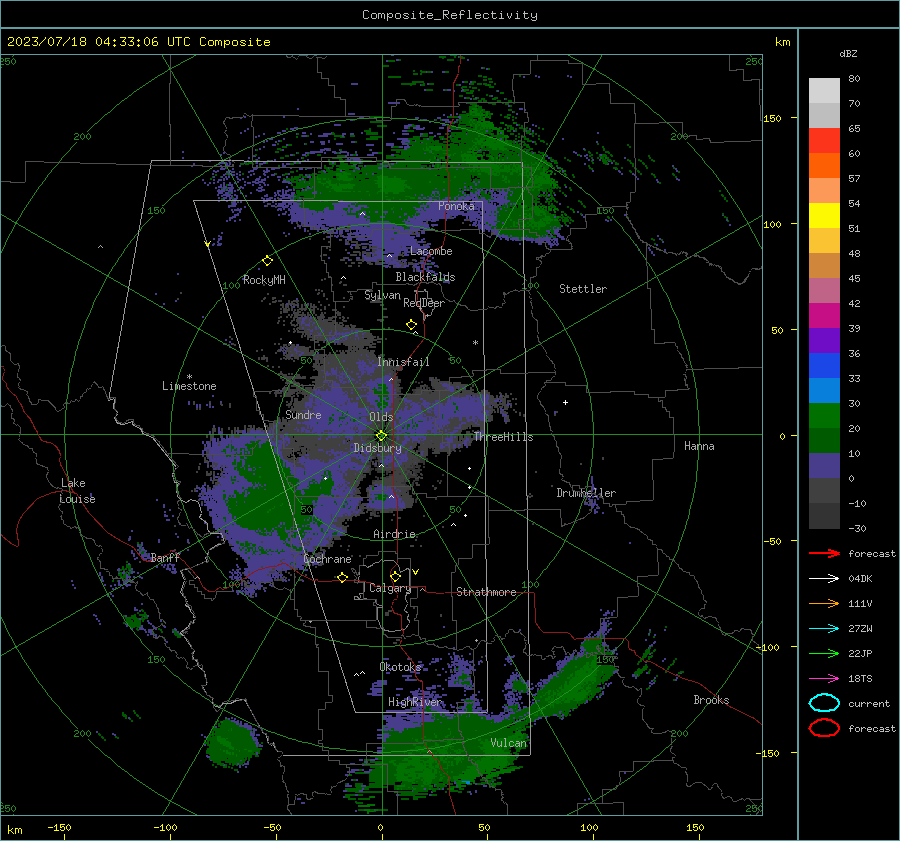Click the Stettler city label
The height and width of the screenshot is (841, 900).
(583, 289)
